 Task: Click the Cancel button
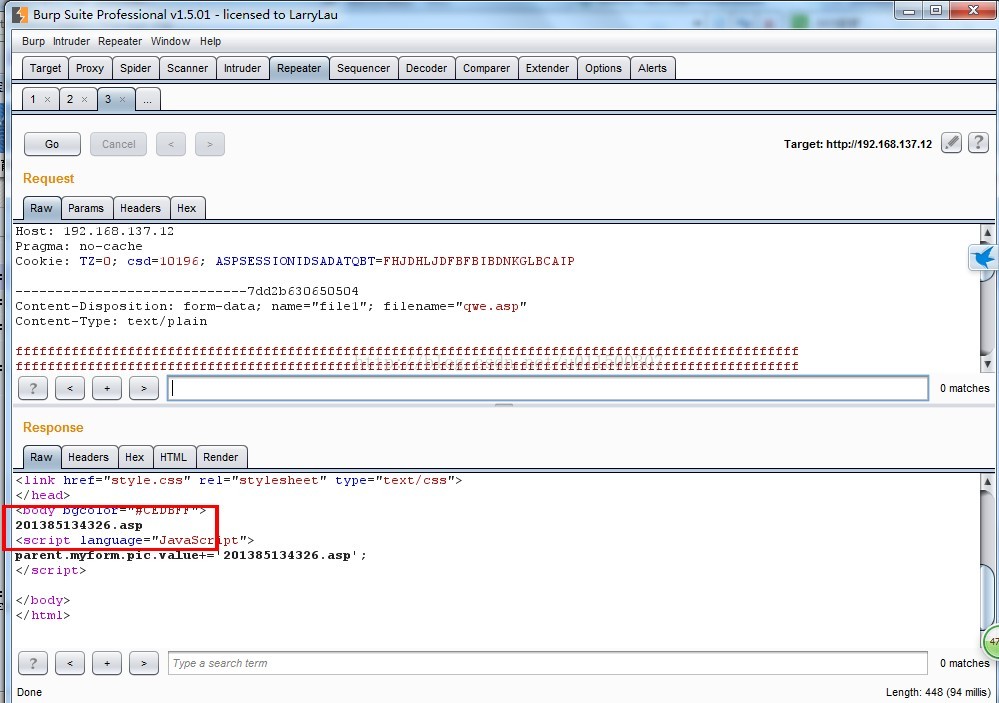click(x=119, y=144)
